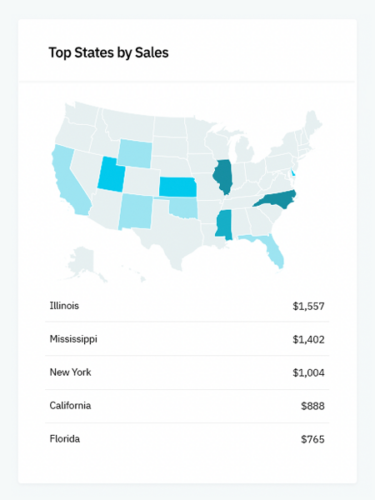The height and width of the screenshot is (500, 375).
Task: Click the Oklahoma state region
Action: (x=184, y=207)
